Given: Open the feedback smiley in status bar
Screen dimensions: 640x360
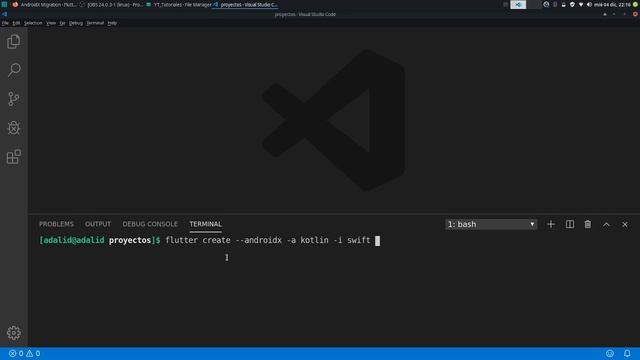Looking at the screenshot, I should coord(610,353).
